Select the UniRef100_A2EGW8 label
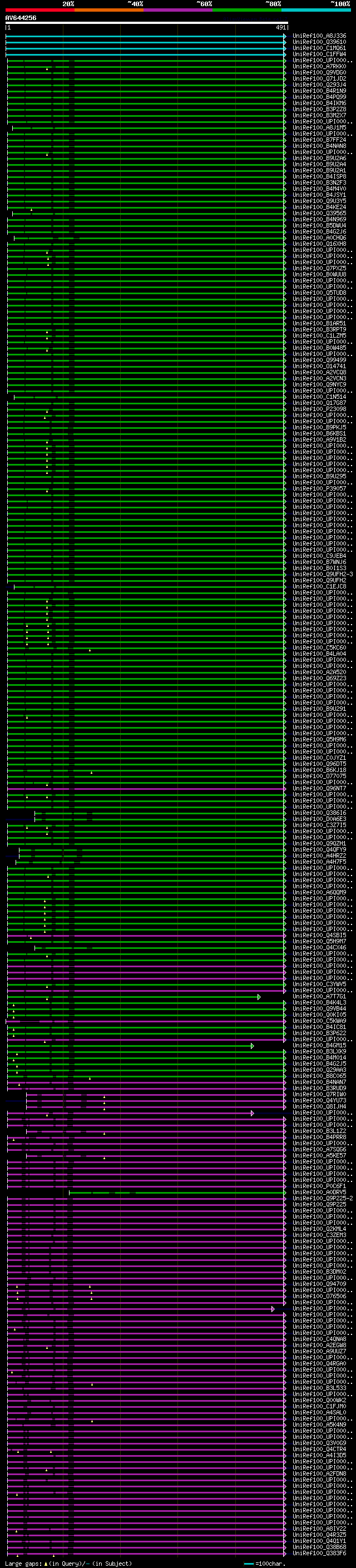The height and width of the screenshot is (1568, 356). click(x=319, y=1345)
